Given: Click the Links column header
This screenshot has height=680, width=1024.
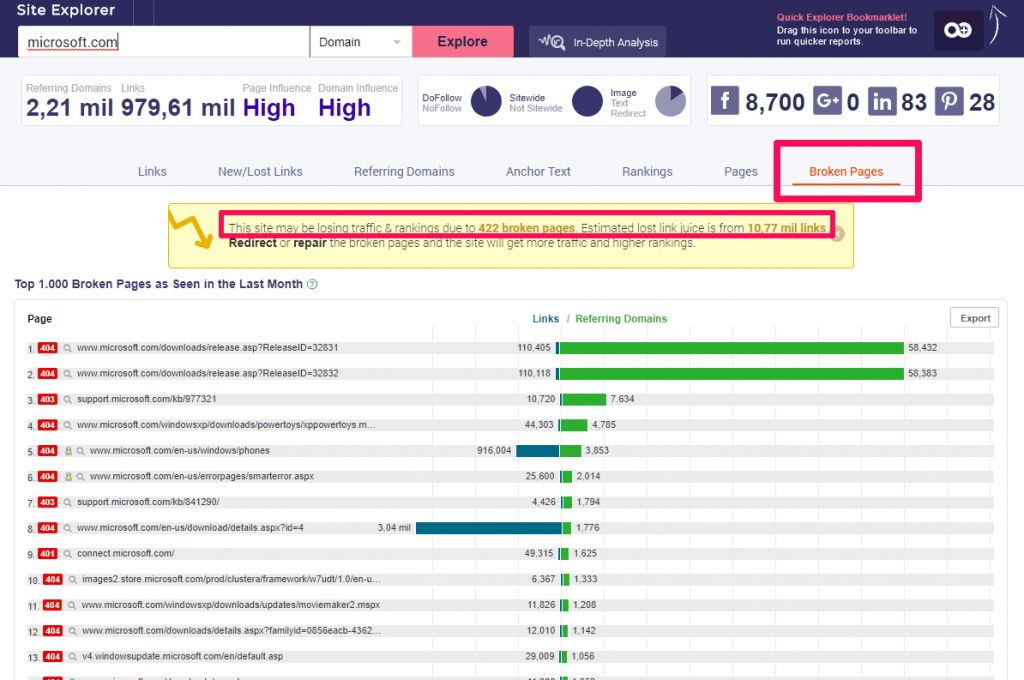Looking at the screenshot, I should [x=545, y=319].
